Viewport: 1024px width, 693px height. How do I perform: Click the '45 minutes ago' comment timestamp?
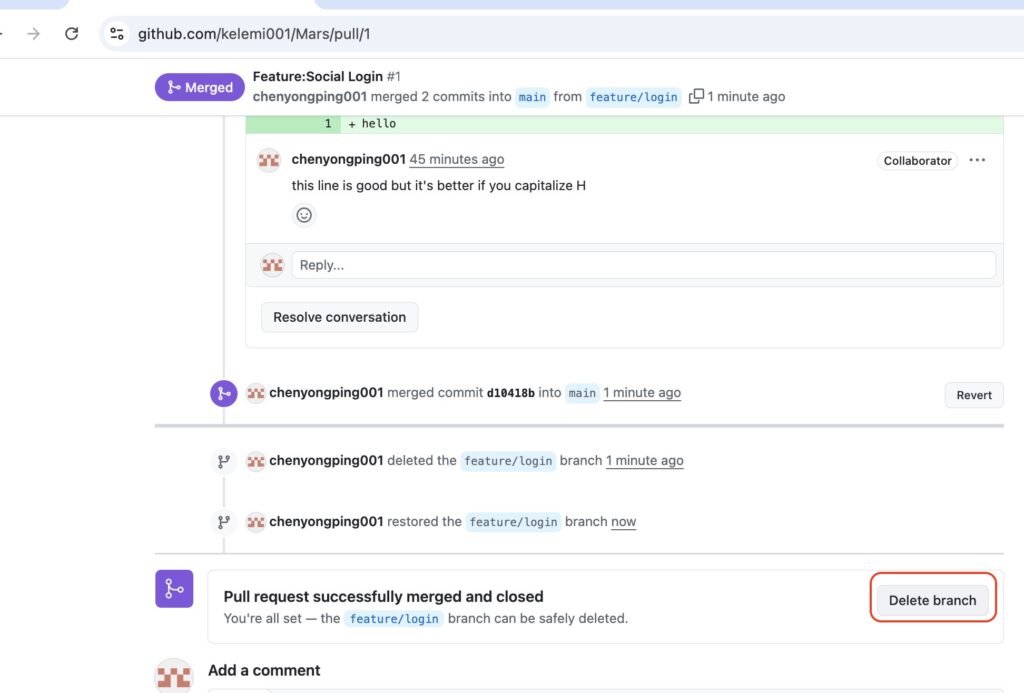456,160
